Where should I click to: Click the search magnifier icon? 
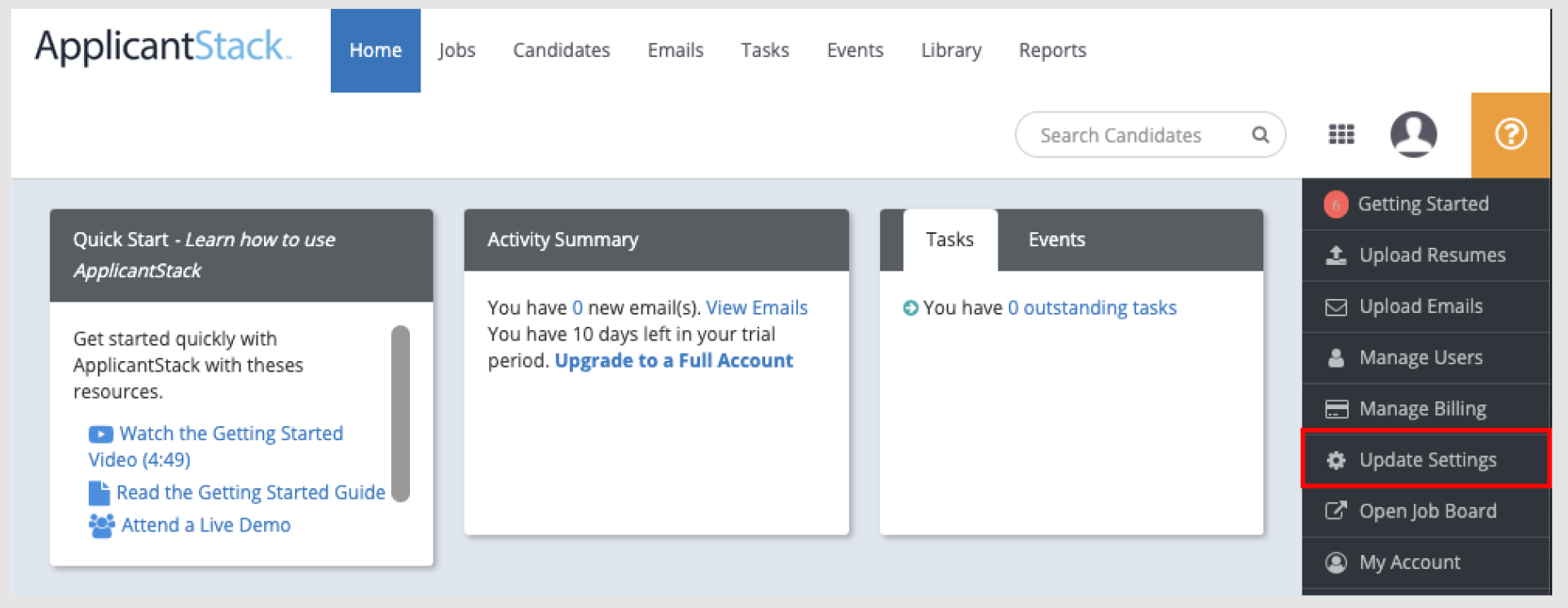1260,135
